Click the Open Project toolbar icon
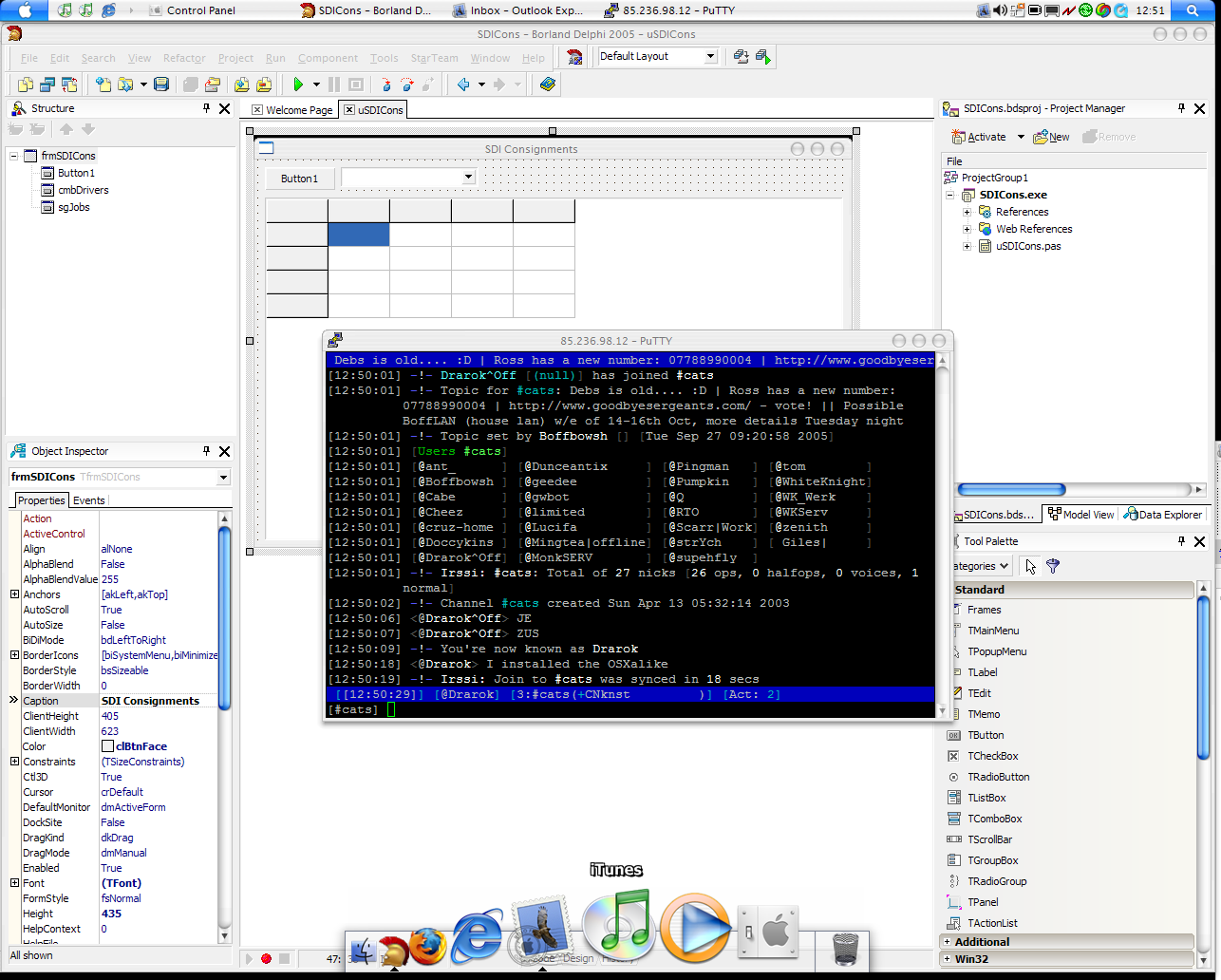The width and height of the screenshot is (1221, 980). click(213, 85)
